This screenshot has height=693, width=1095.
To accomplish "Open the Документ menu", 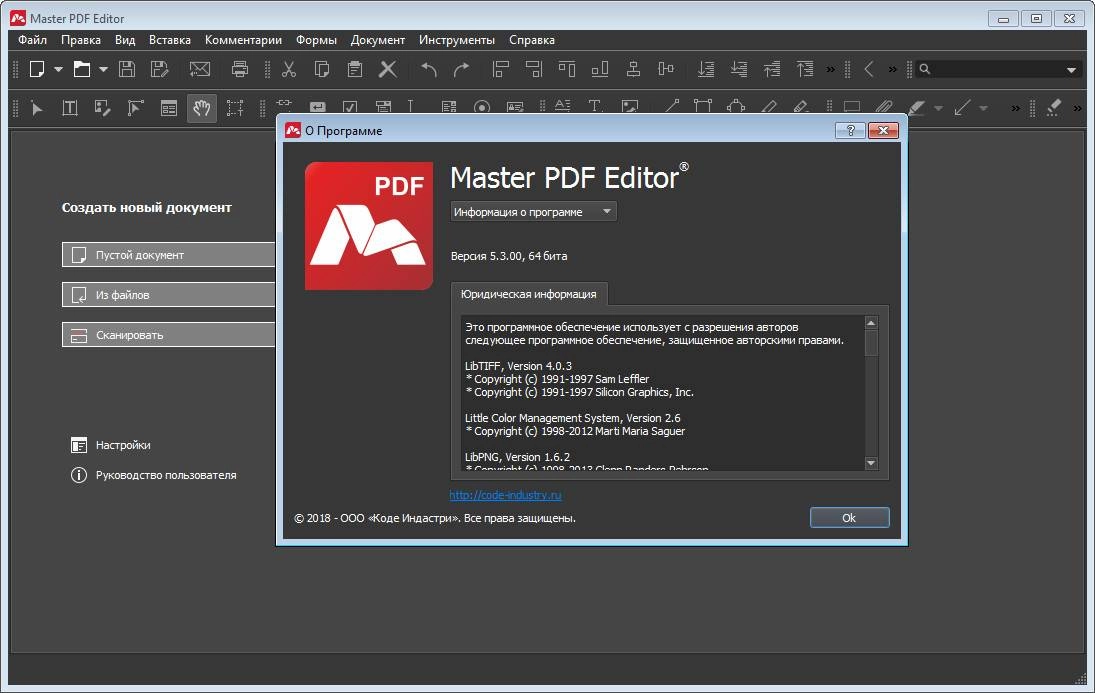I will tap(378, 40).
